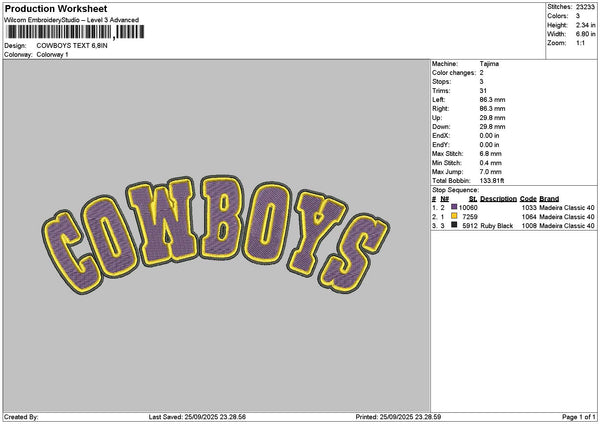Click the Printed timestamp in footer
600x424 pixels.
[x=398, y=417]
